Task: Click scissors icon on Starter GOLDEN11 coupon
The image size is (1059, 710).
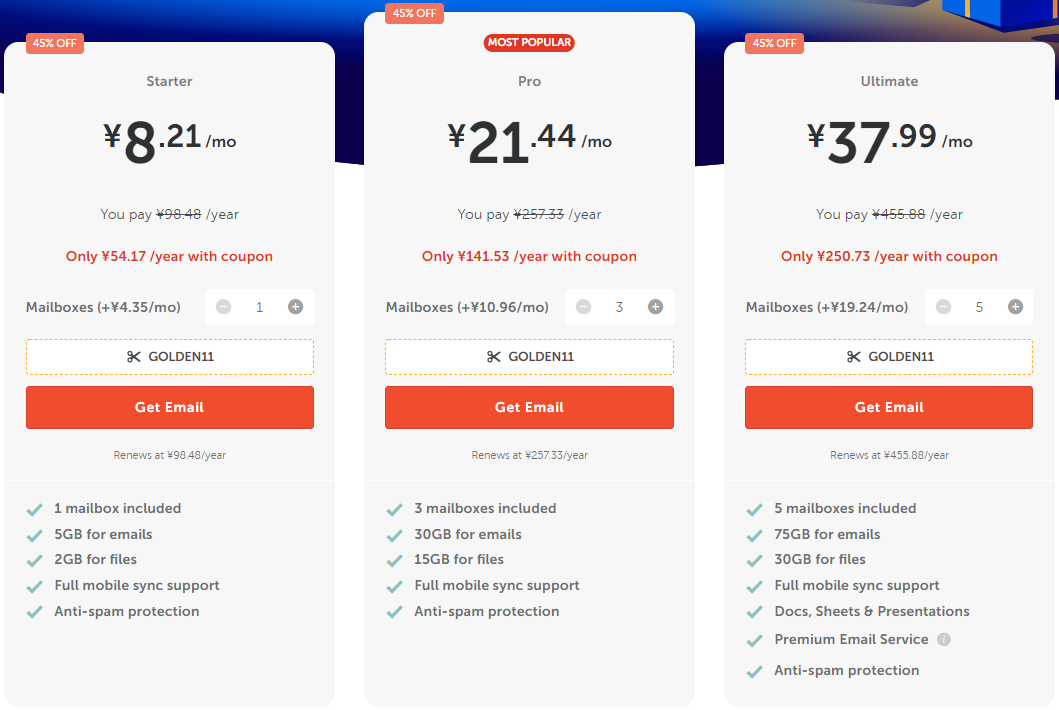Action: pyautogui.click(x=134, y=357)
